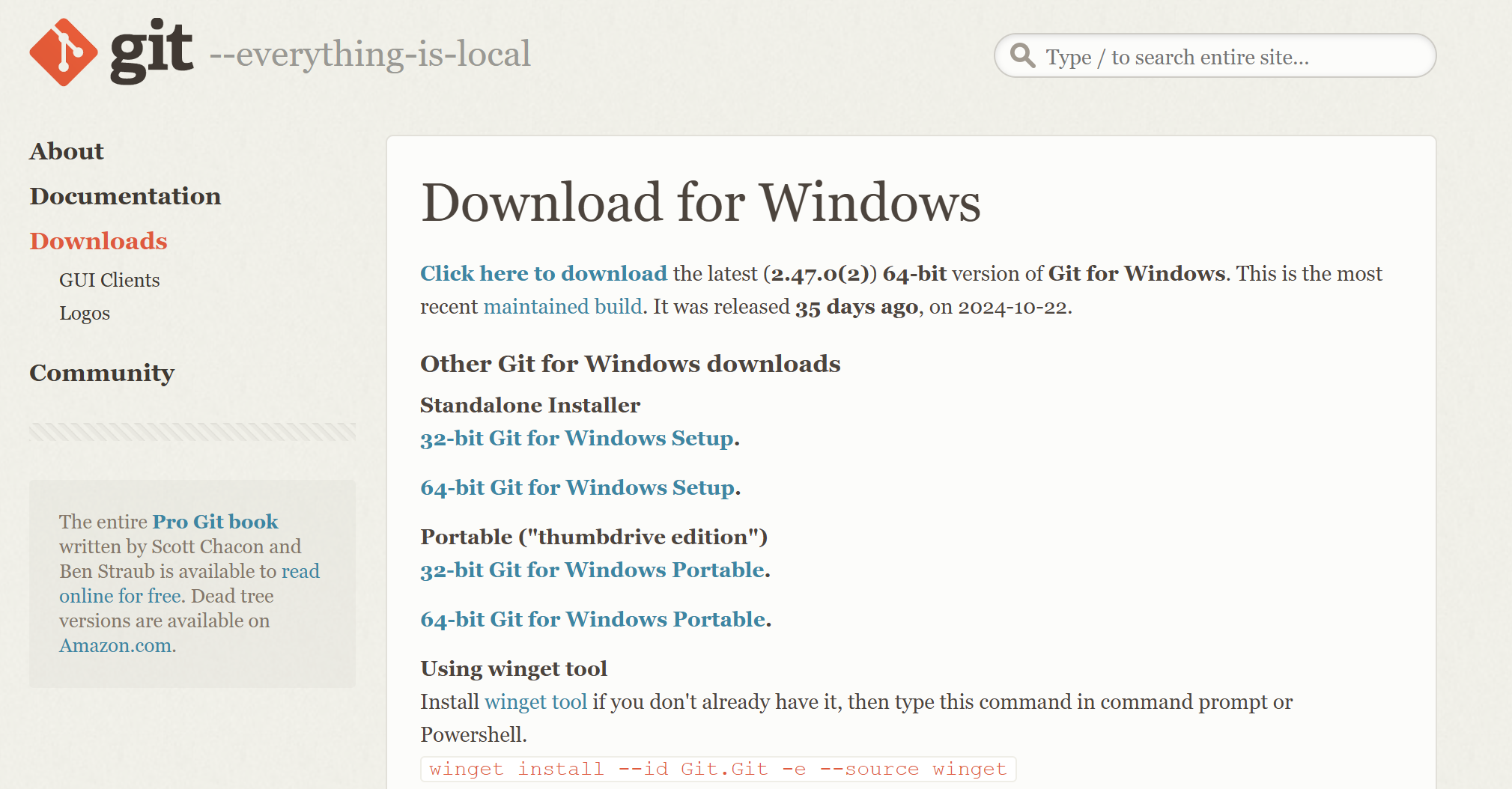Click the winget install command text
The image size is (1512, 789).
pos(718,769)
